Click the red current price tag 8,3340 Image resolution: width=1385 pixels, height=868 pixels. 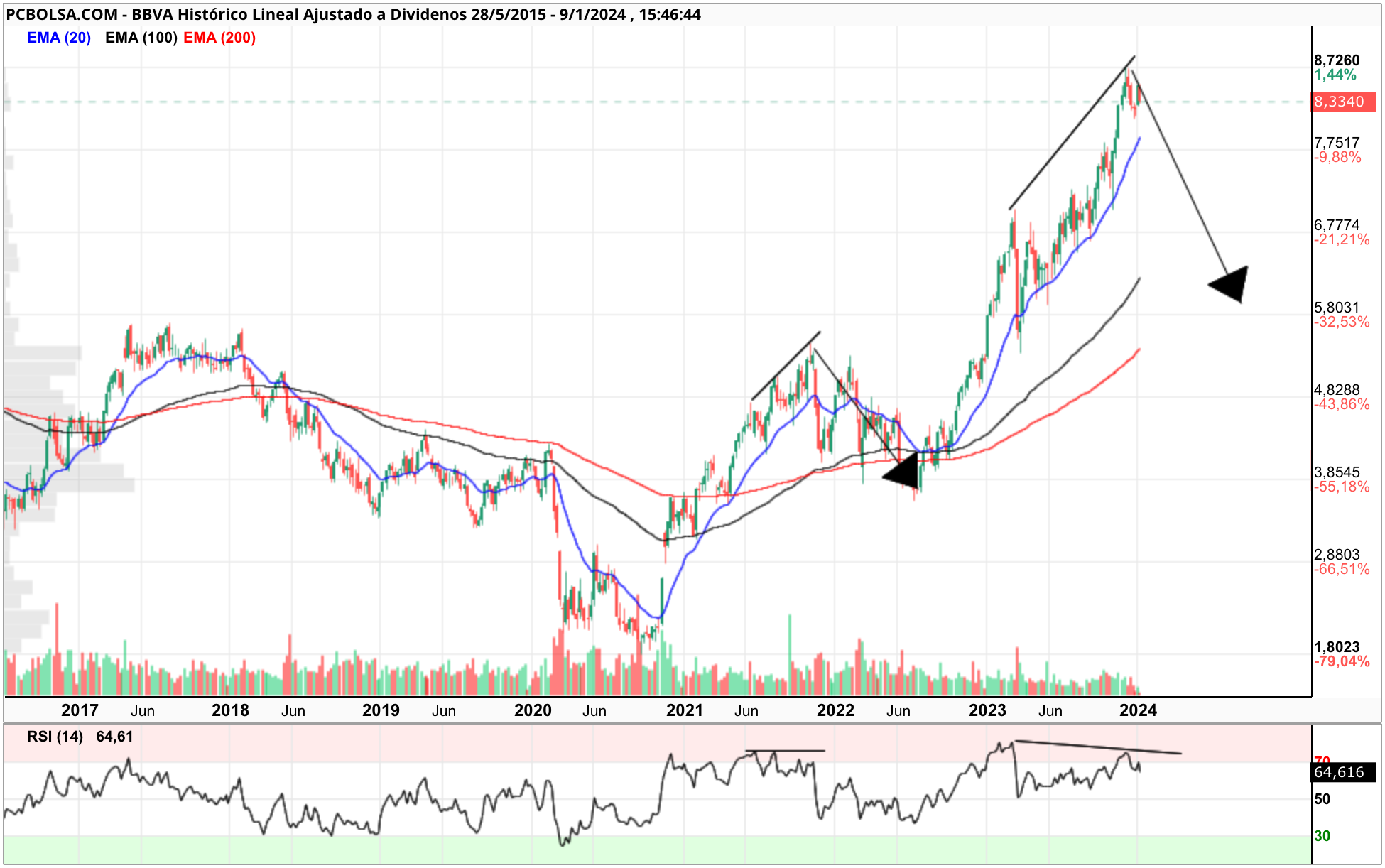click(x=1343, y=102)
